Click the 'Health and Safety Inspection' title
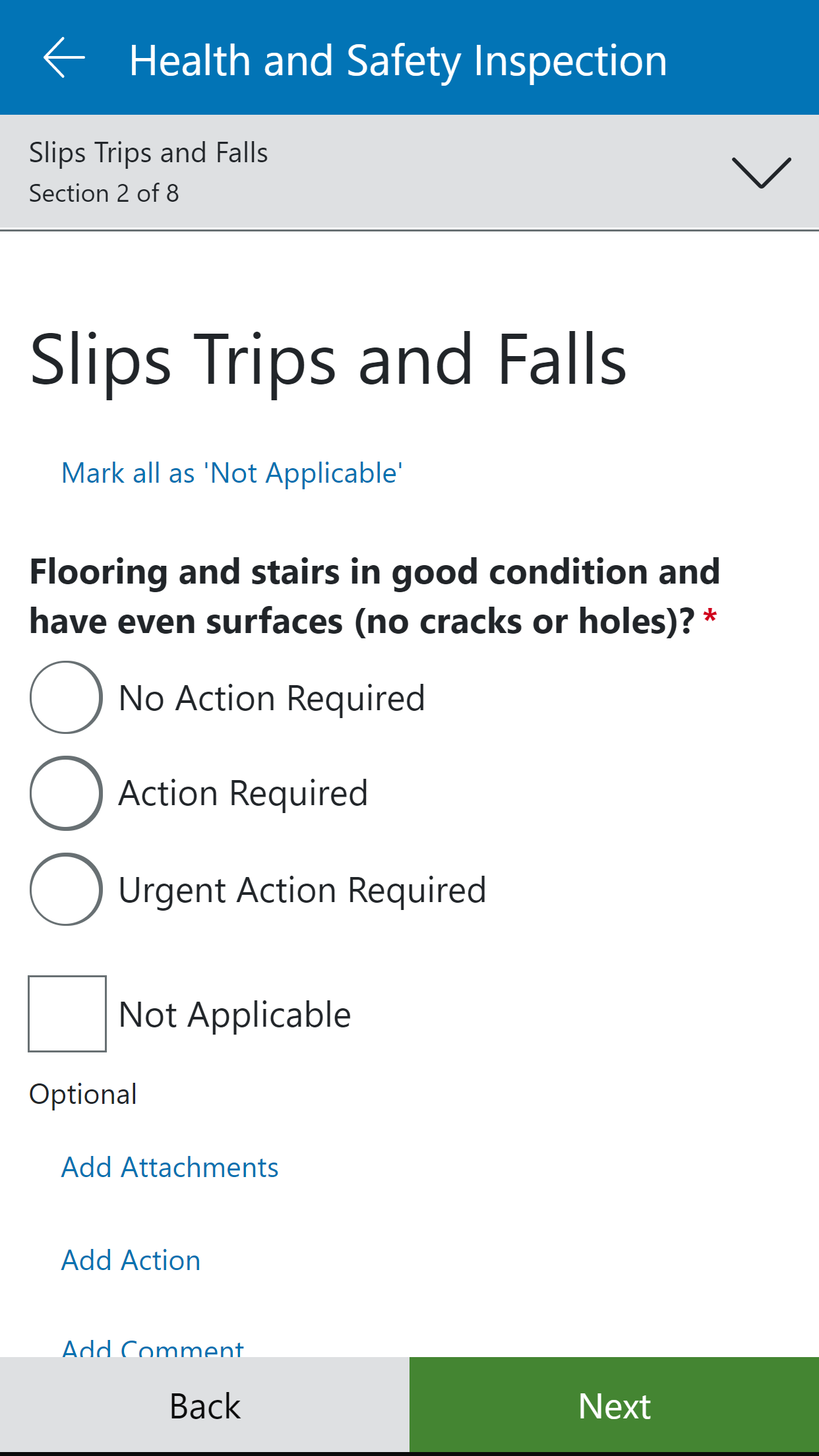The height and width of the screenshot is (1456, 819). click(398, 59)
